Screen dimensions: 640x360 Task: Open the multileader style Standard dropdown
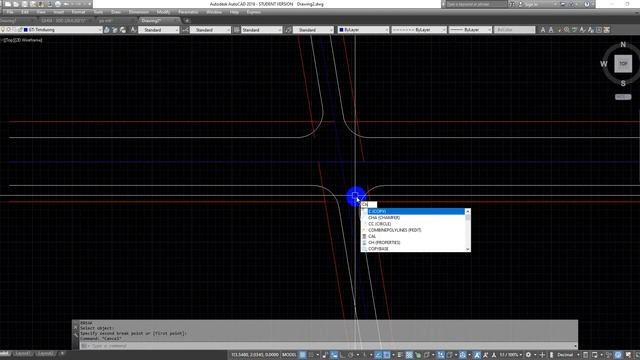313,30
